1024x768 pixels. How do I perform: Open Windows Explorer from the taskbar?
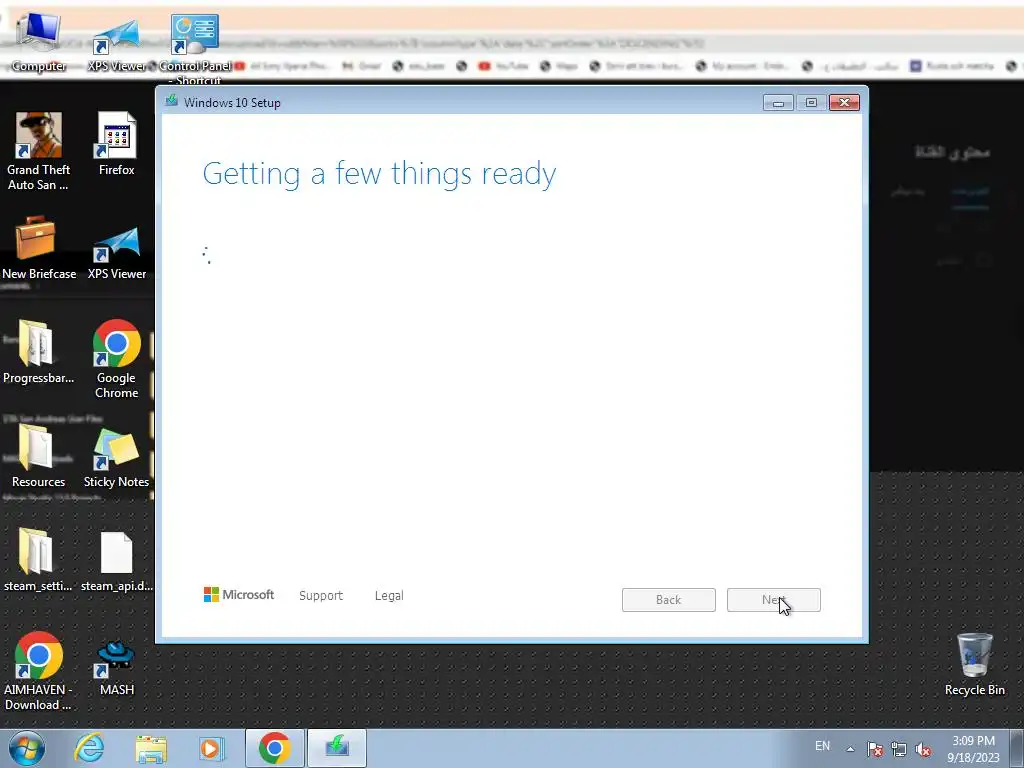[x=151, y=748]
